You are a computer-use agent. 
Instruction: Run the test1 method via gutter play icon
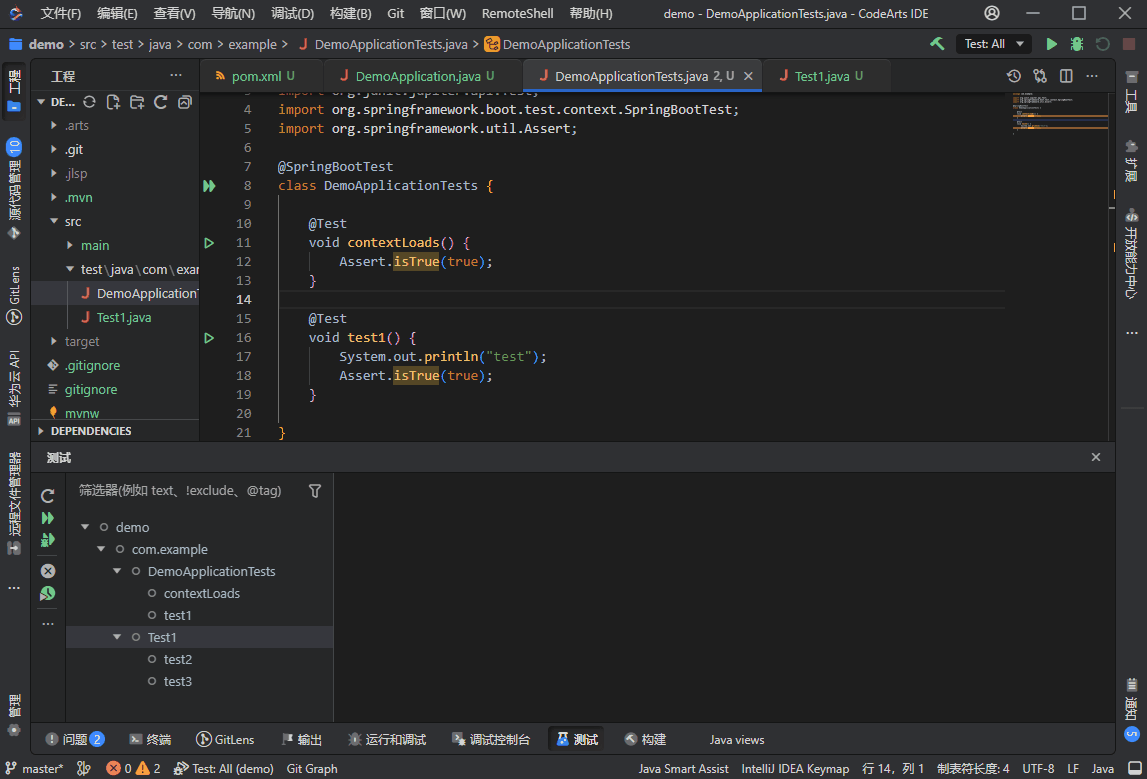208,337
